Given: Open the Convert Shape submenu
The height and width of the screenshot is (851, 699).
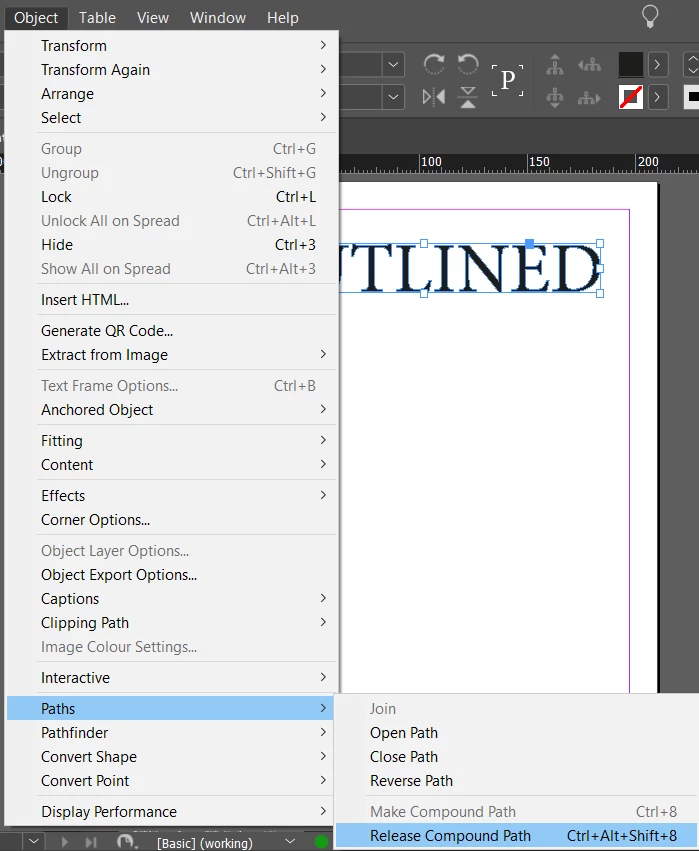Looking at the screenshot, I should pyautogui.click(x=171, y=757).
